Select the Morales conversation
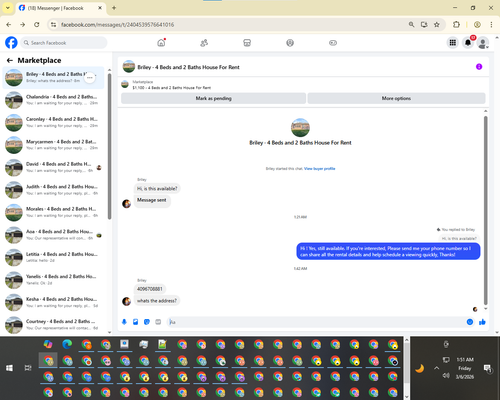Viewport: 500px width, 400px height. point(53,212)
